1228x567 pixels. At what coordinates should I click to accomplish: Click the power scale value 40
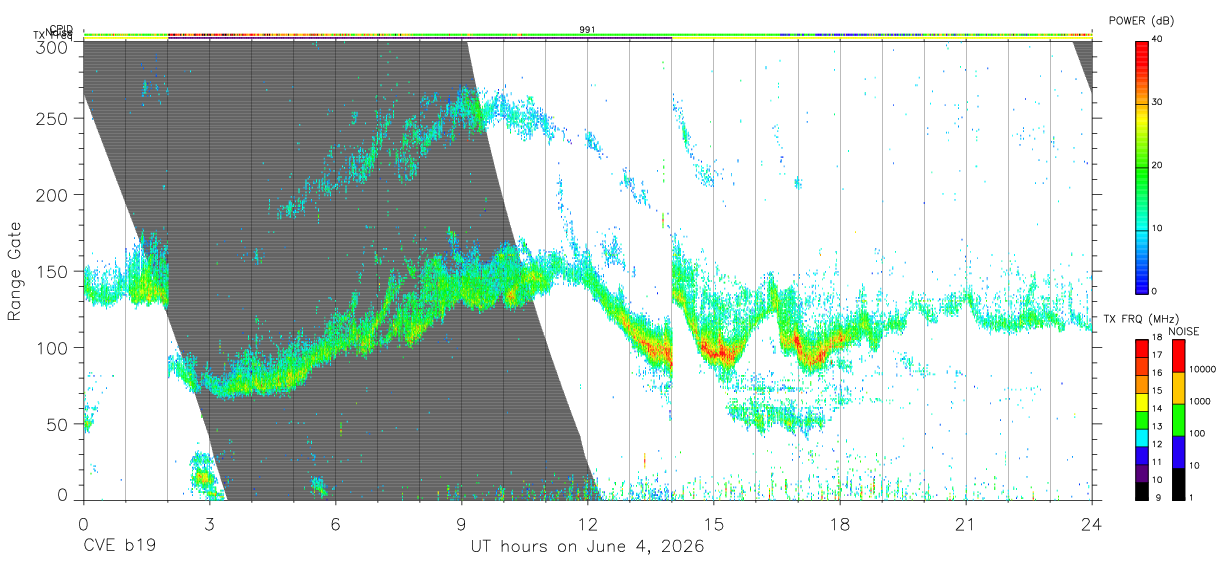(1158, 40)
